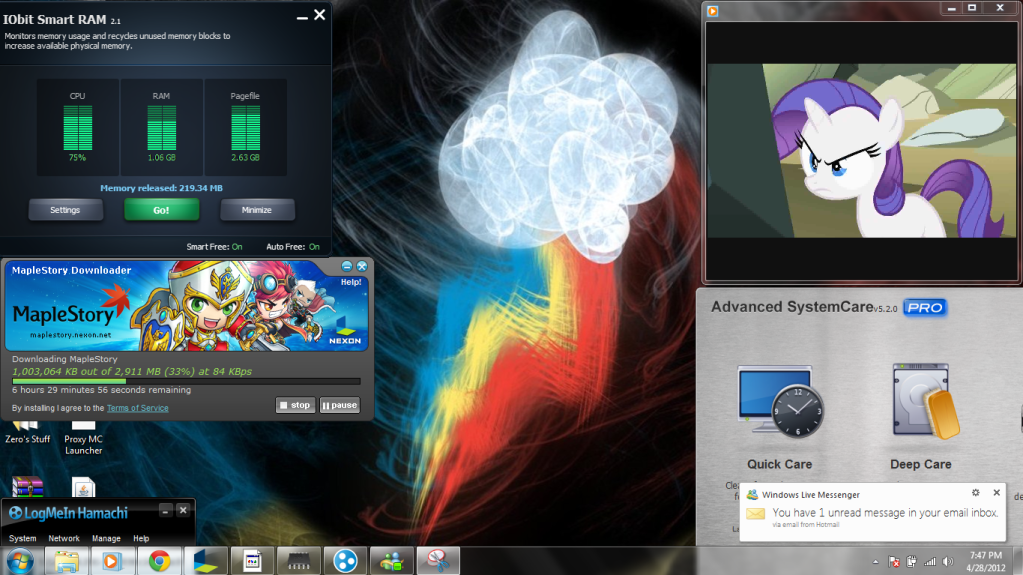Select the Java file desktop icon
This screenshot has width=1023, height=575.
coord(84,487)
